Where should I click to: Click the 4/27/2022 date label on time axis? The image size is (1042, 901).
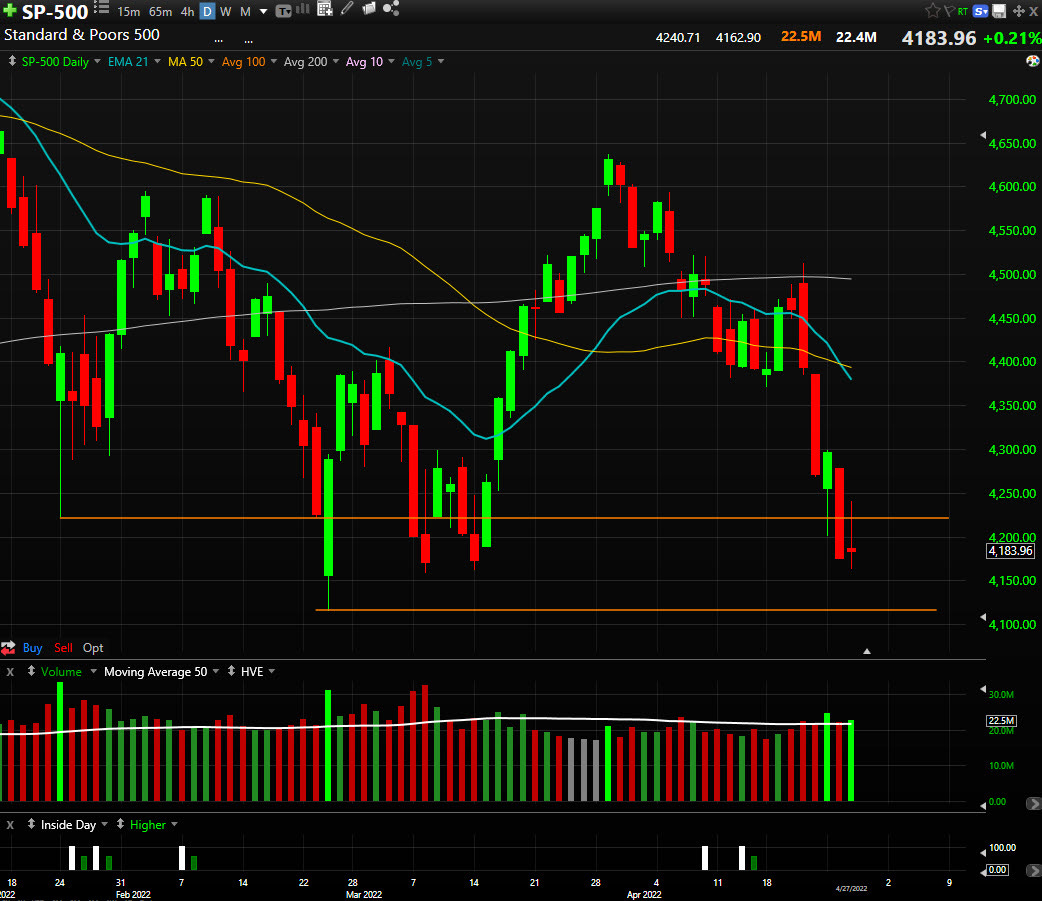point(851,888)
